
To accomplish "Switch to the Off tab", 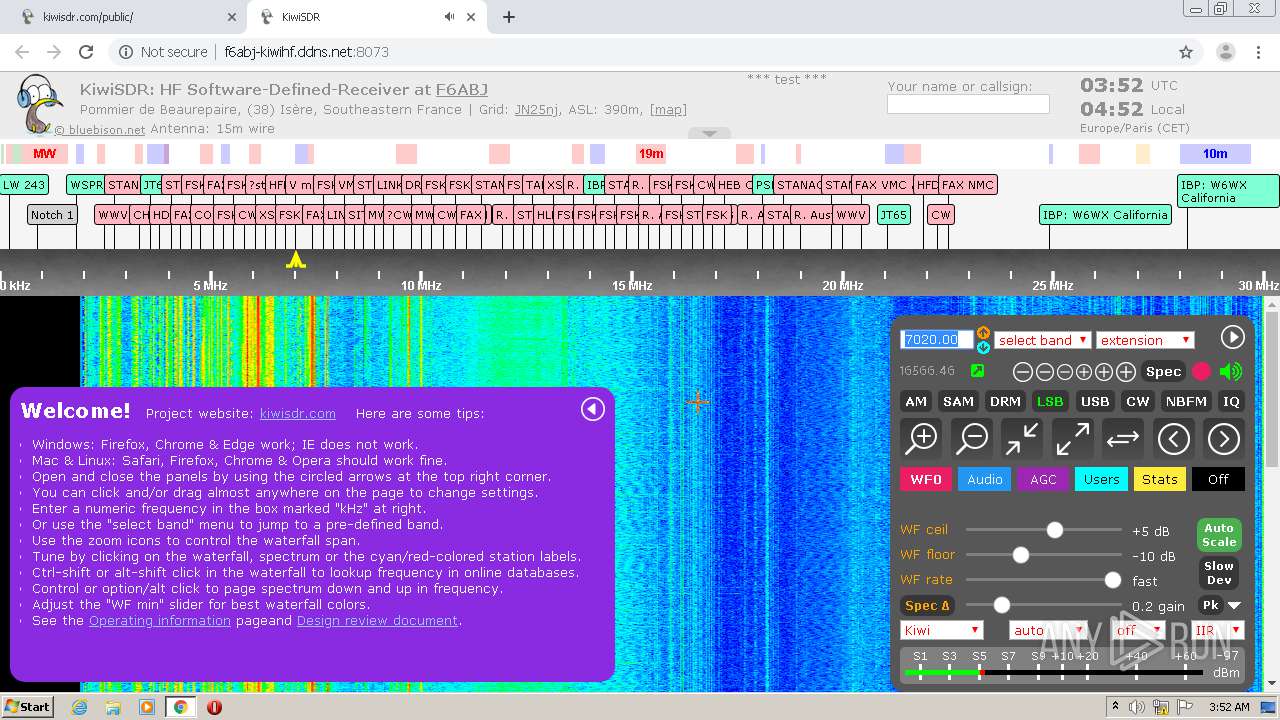I will coord(1218,479).
